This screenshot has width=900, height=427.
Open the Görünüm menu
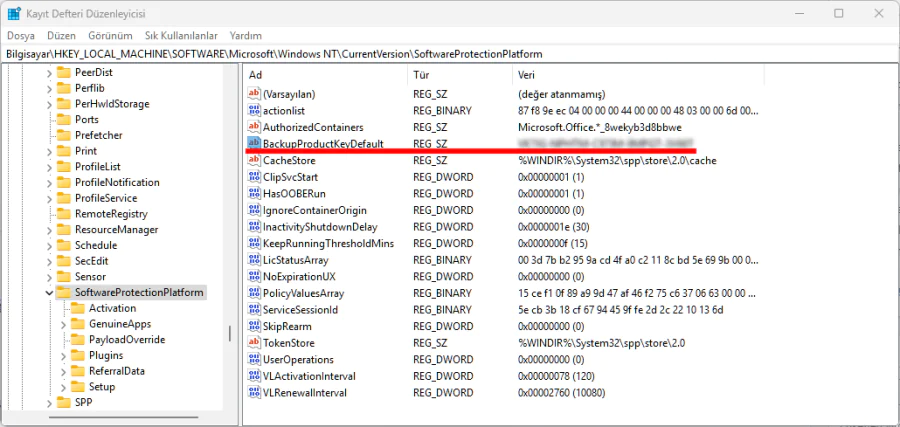110,36
